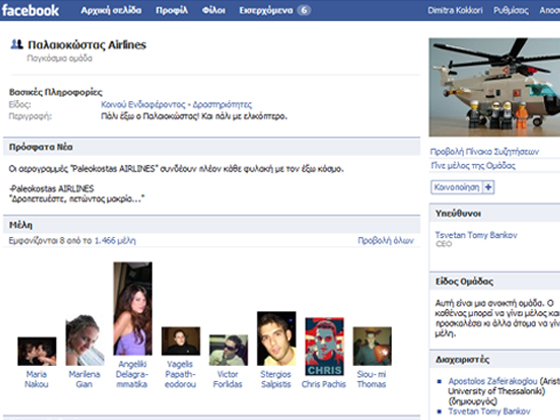
Task: Click the 1.466 μέλη members count link
Action: [115, 241]
